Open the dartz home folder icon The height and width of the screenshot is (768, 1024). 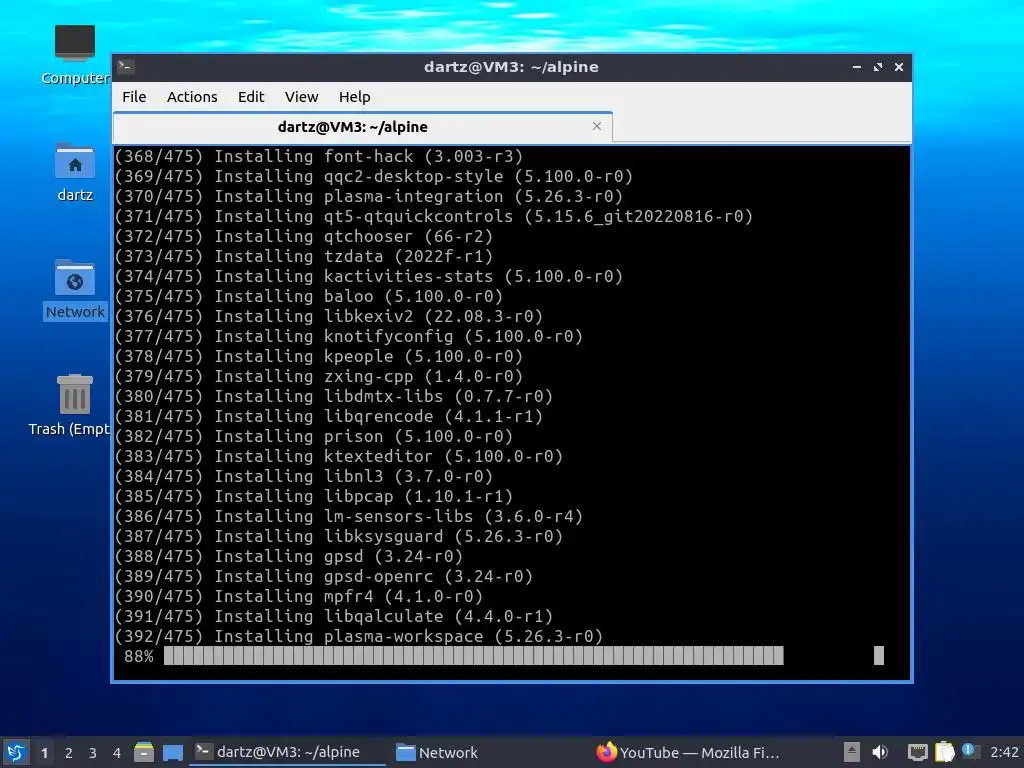coord(74,172)
